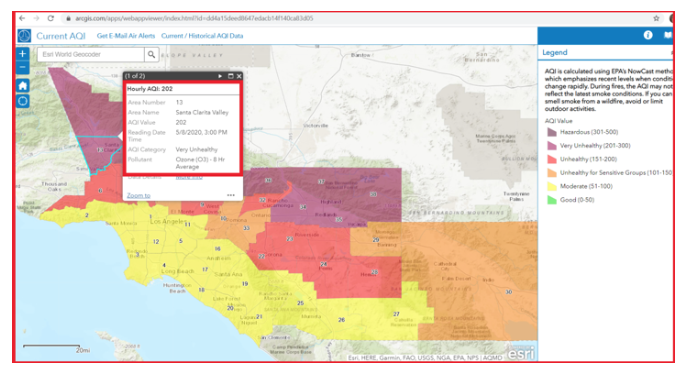
Task: Open the info panel icon in header
Action: [648, 35]
